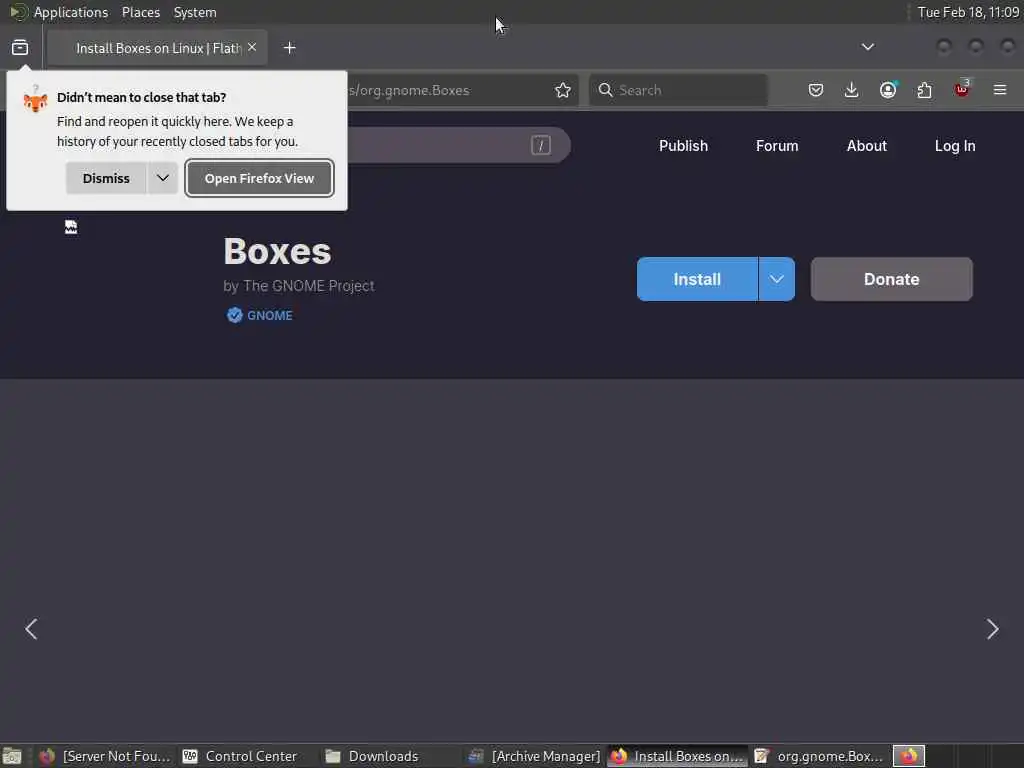Screen dimensions: 1024x768
Task: Open the Firefox account icon
Action: coord(888,90)
